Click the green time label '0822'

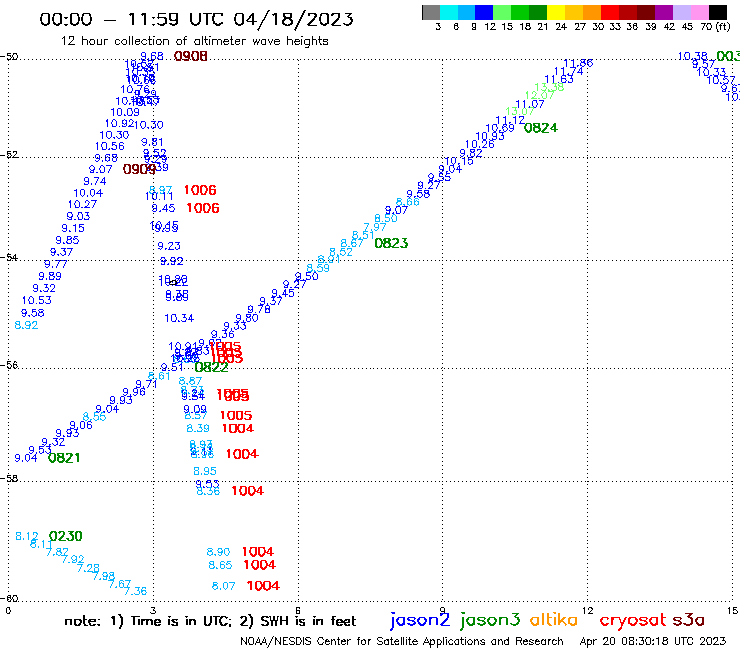click(x=211, y=367)
